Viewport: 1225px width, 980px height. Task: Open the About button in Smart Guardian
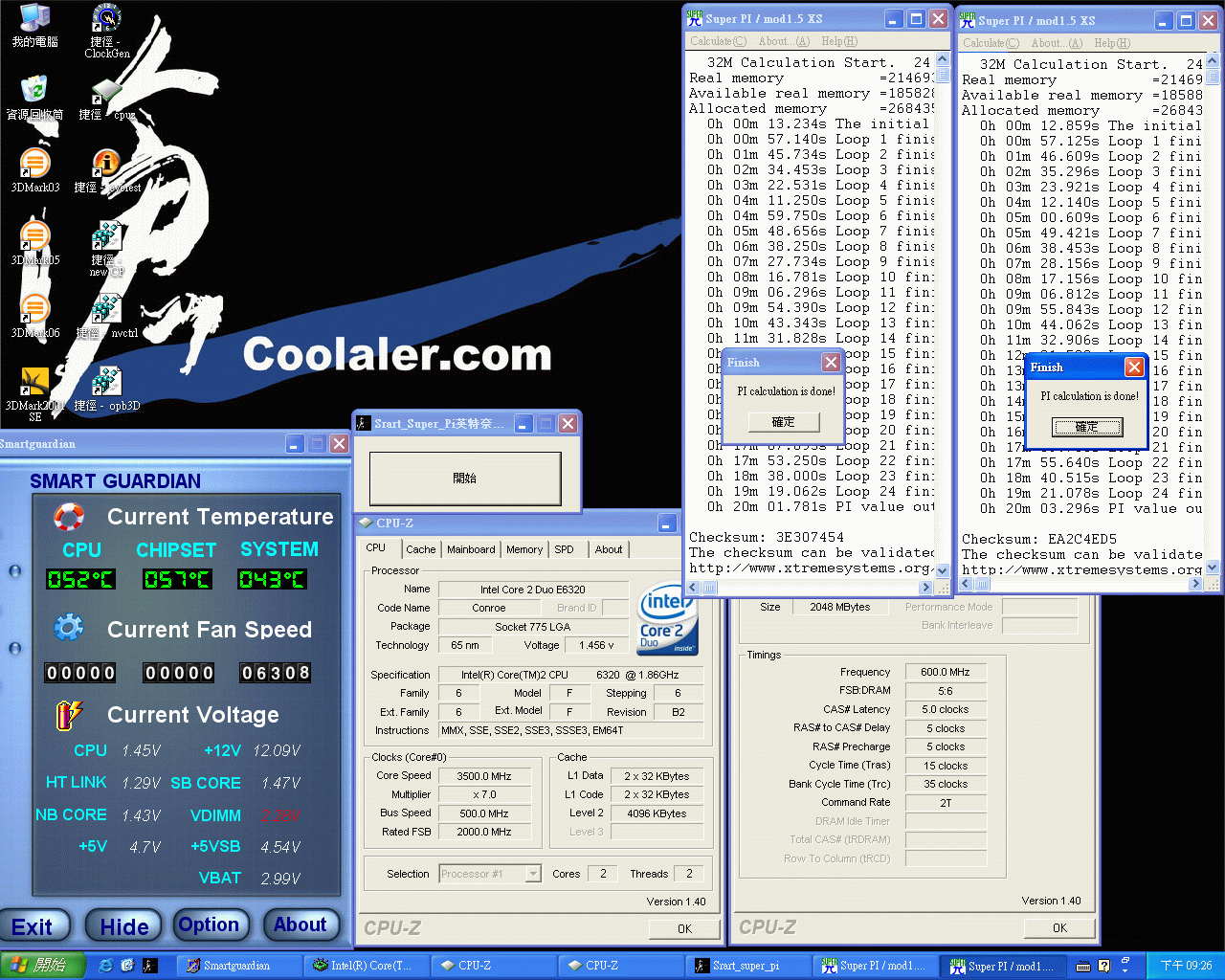tap(301, 924)
